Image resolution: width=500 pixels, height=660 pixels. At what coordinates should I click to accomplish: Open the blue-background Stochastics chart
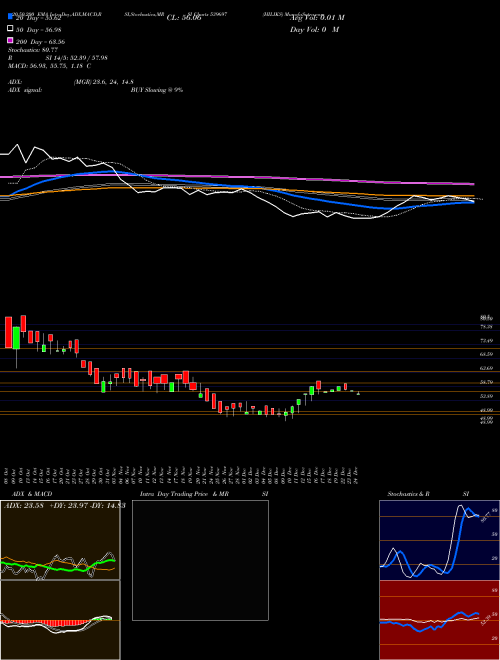pyautogui.click(x=439, y=540)
